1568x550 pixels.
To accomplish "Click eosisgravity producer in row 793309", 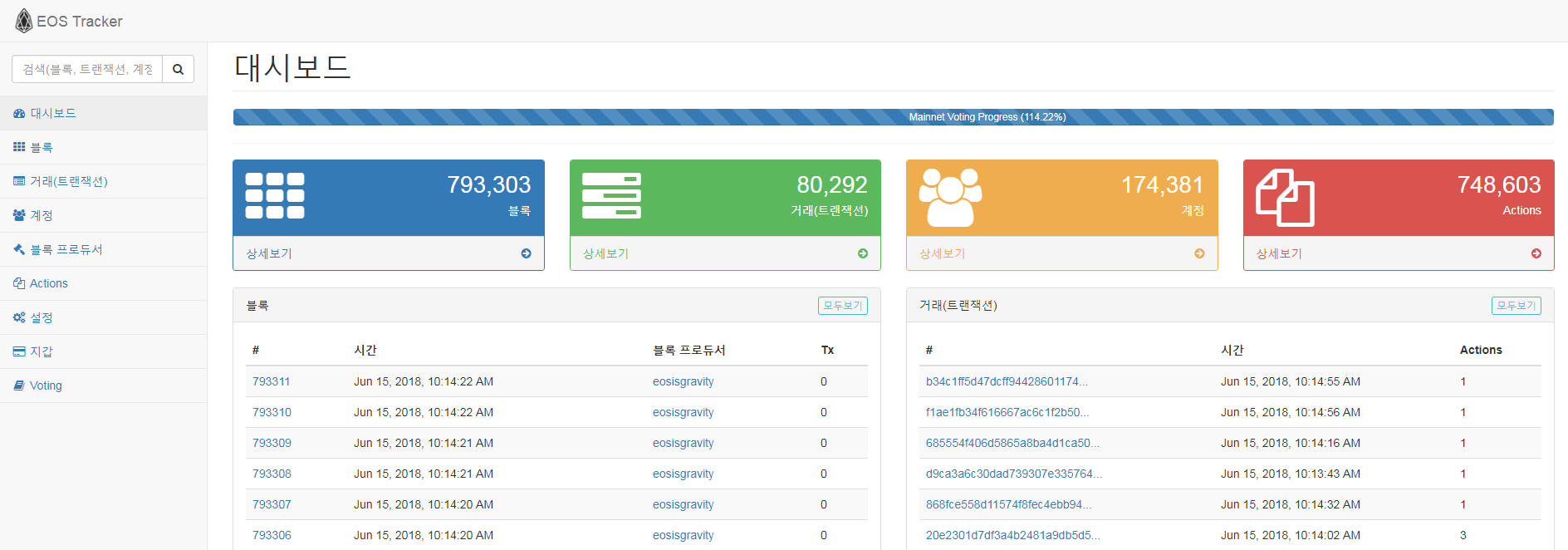I will pos(683,443).
